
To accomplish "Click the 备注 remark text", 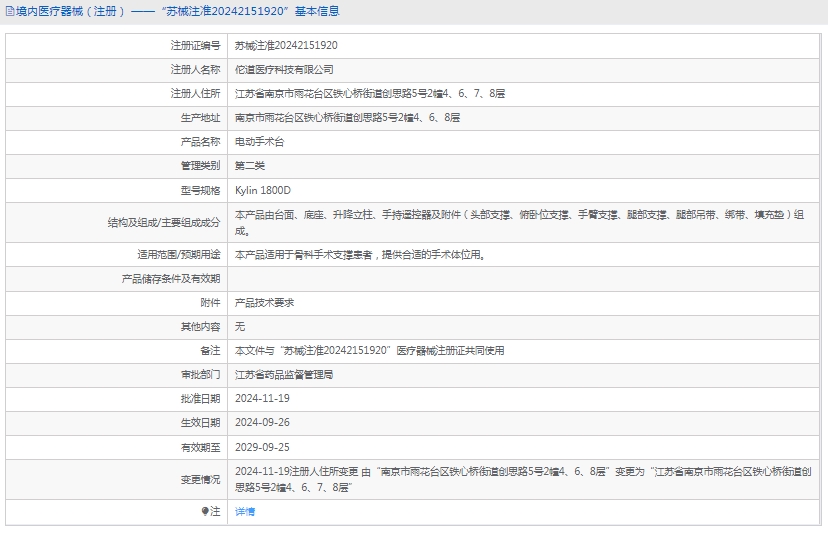I will (x=369, y=351).
